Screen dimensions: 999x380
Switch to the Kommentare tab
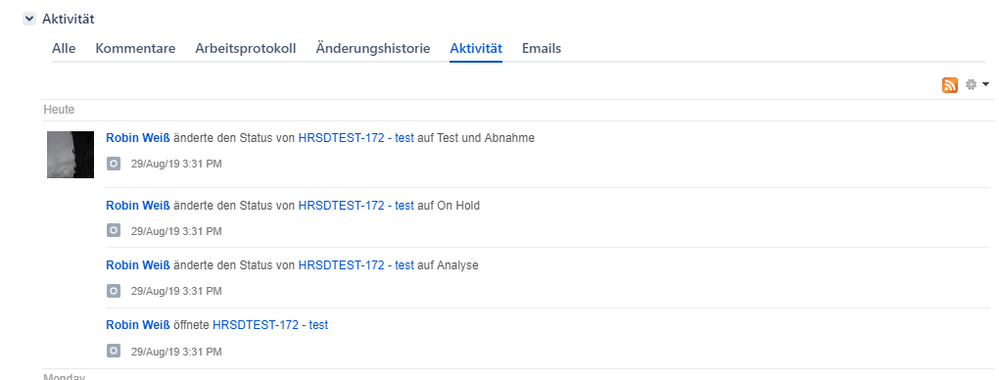pyautogui.click(x=136, y=48)
